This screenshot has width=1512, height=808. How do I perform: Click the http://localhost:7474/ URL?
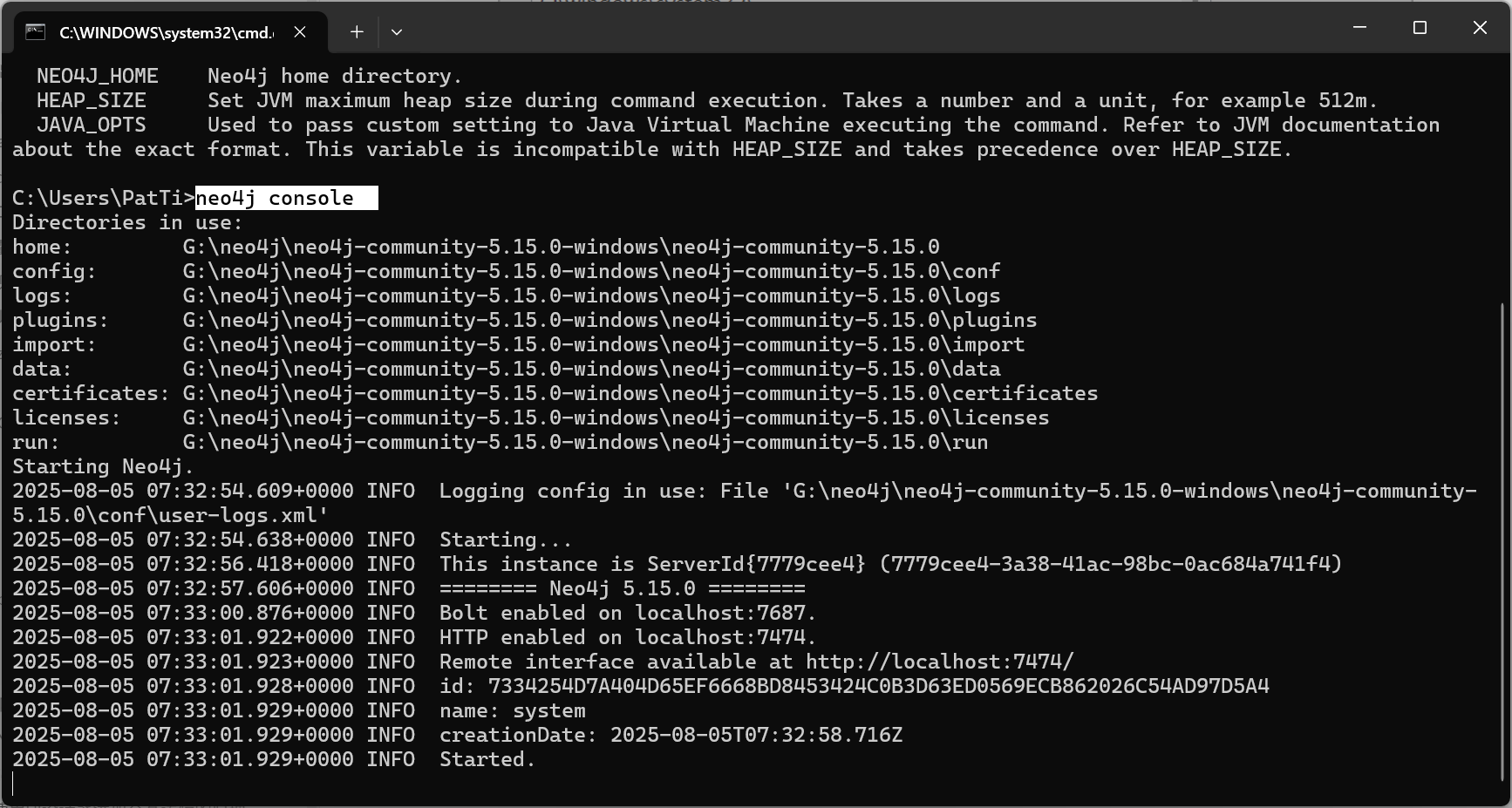coord(940,662)
